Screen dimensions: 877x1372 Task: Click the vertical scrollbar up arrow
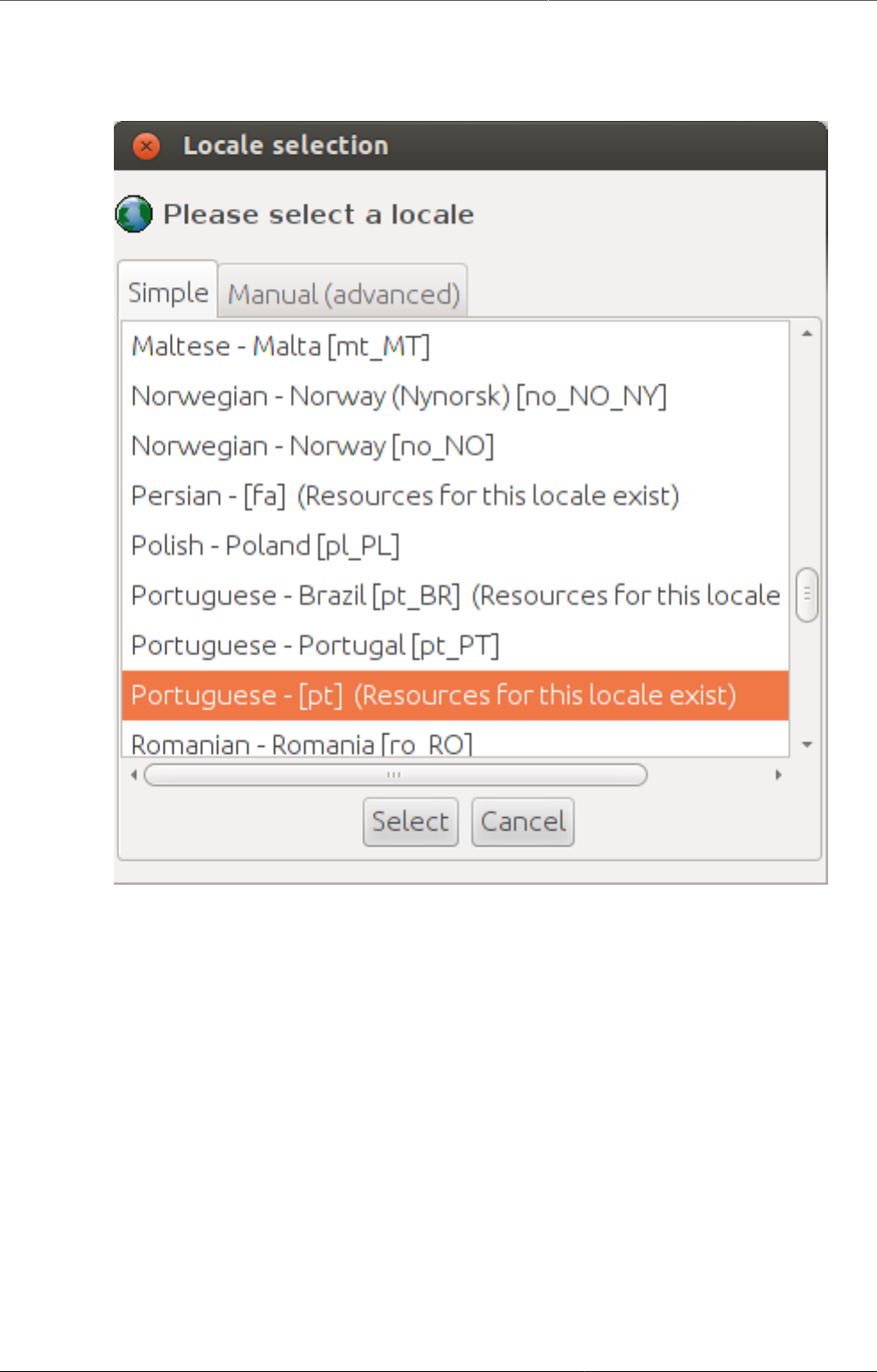[807, 333]
